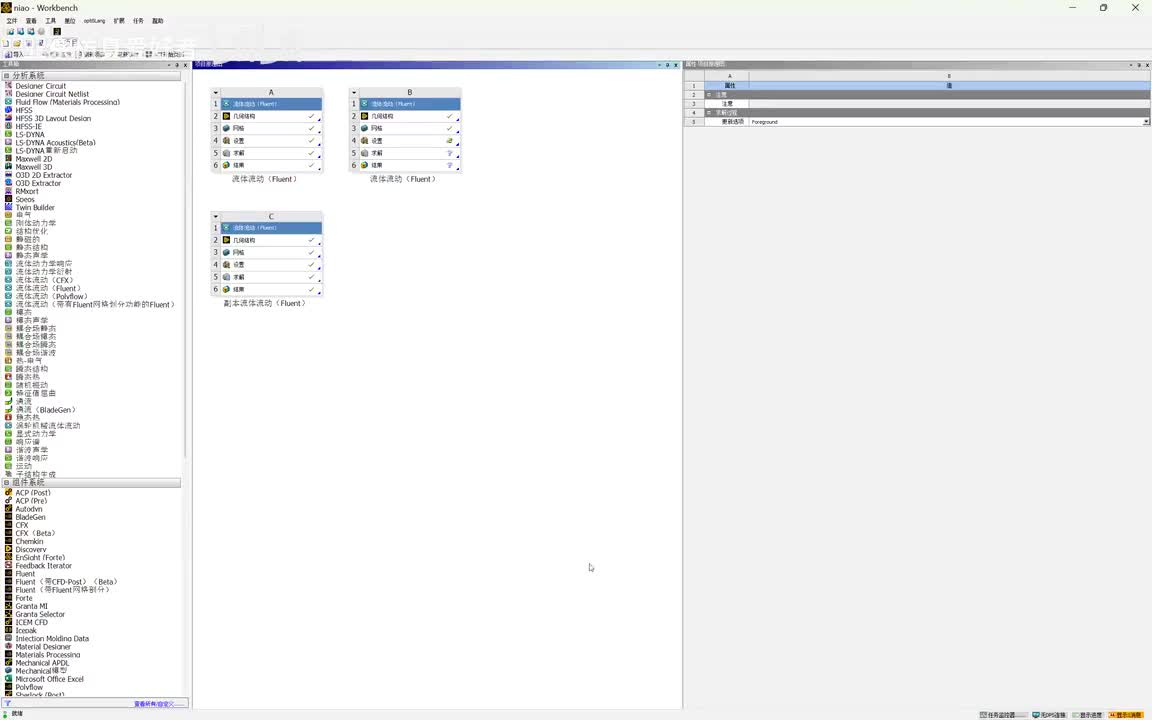Click the toolbox filter funnel icon
The height and width of the screenshot is (720, 1152).
(7, 704)
